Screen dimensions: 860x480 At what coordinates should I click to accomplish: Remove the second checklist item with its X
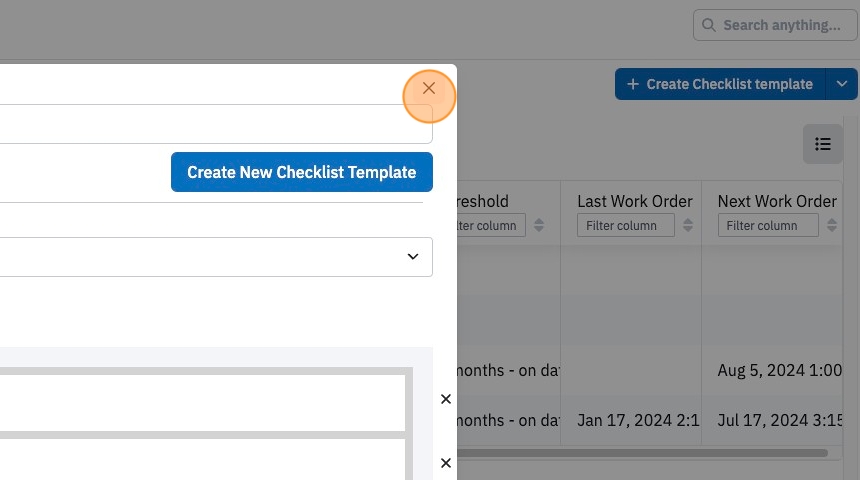click(446, 463)
